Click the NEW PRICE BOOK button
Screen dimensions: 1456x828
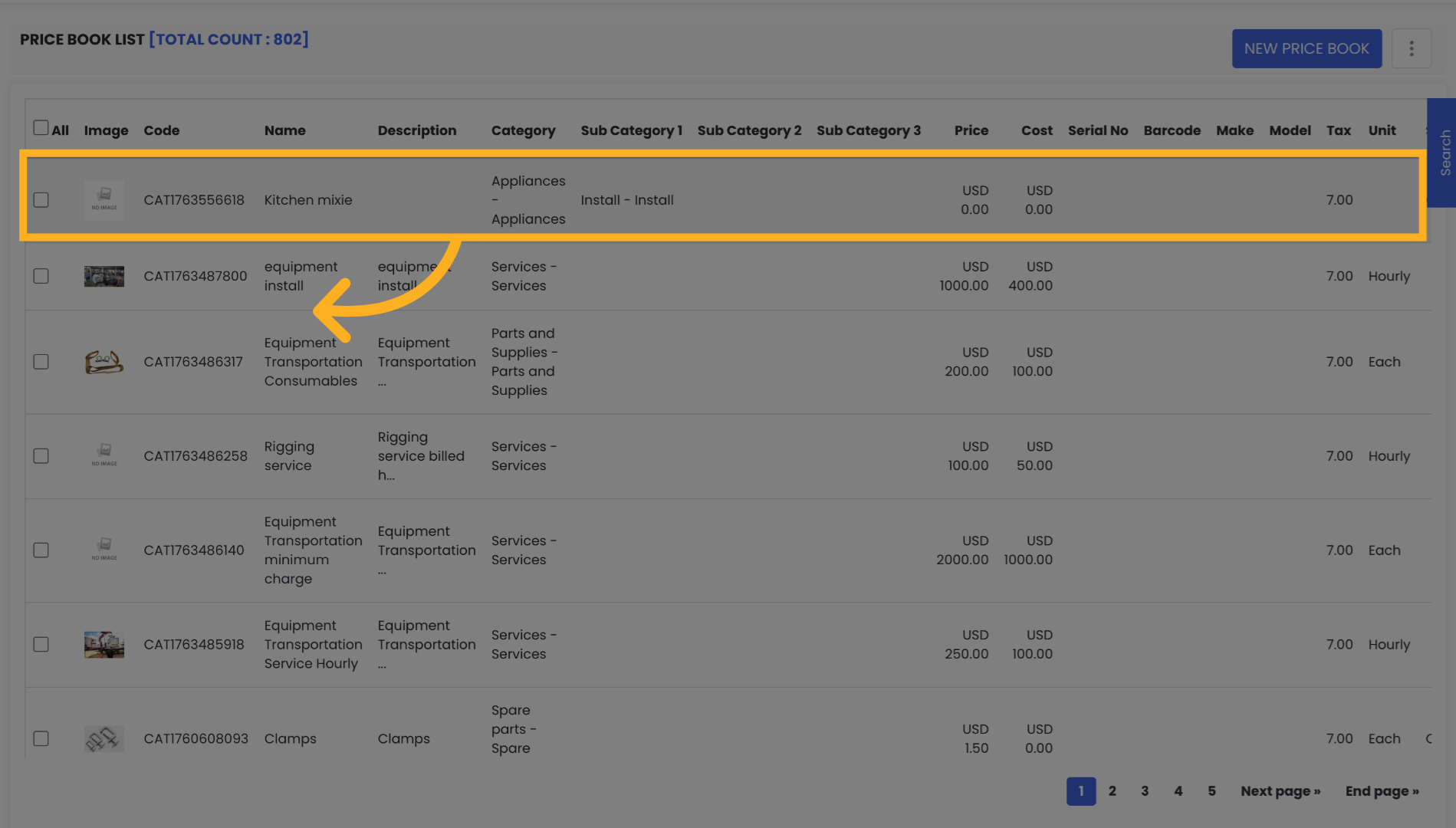(1306, 48)
